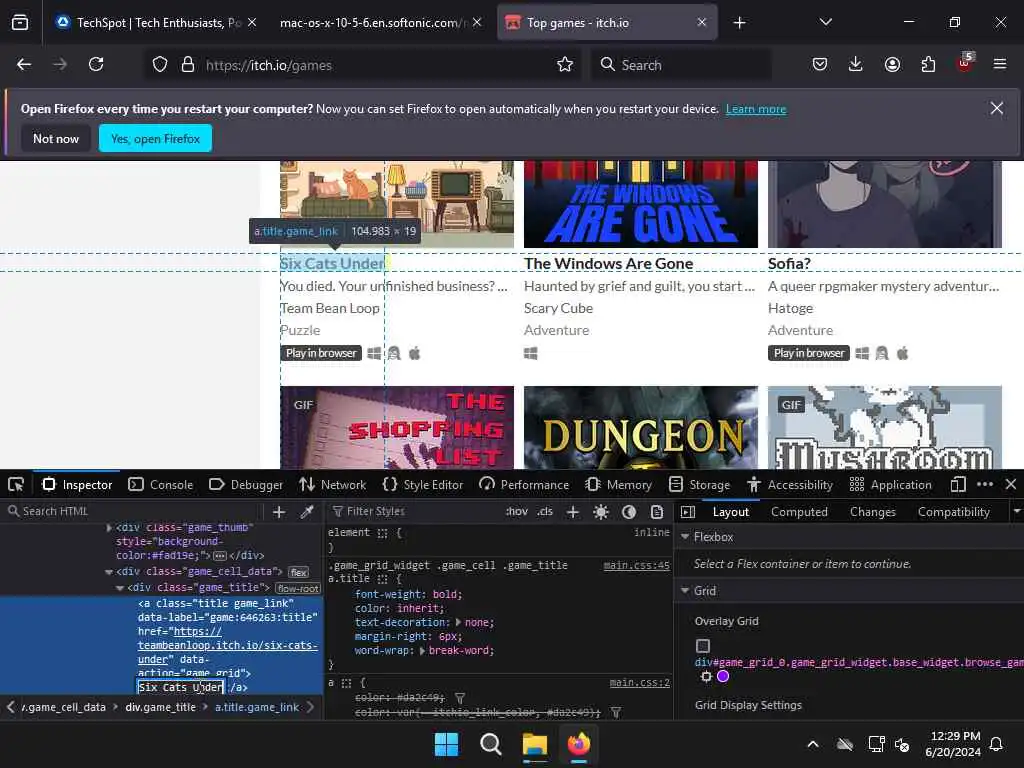Viewport: 1024px width, 768px height.
Task: Create new node with plus icon
Action: (x=279, y=512)
